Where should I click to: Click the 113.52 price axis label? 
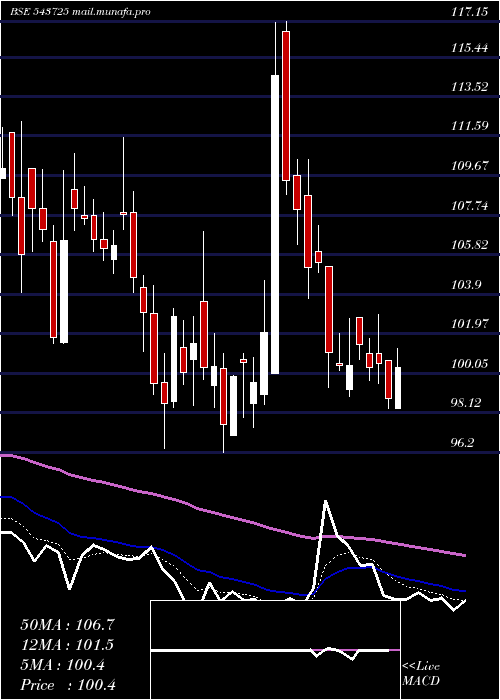(x=469, y=87)
